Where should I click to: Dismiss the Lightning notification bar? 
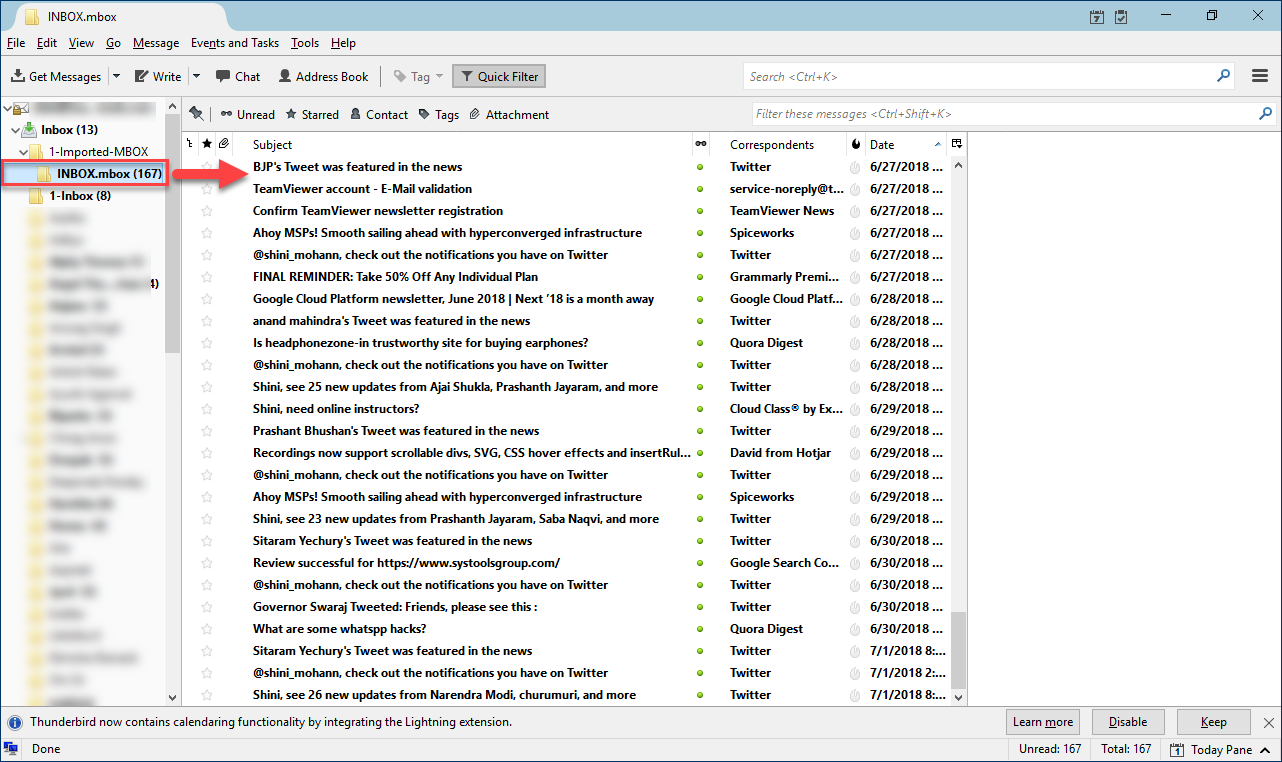point(1269,721)
